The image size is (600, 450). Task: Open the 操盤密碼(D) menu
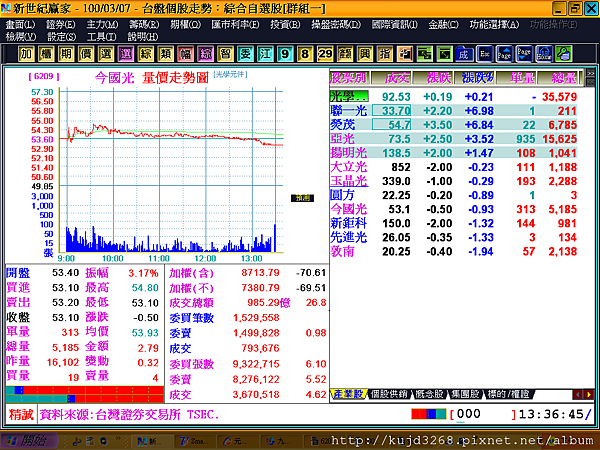click(x=336, y=24)
